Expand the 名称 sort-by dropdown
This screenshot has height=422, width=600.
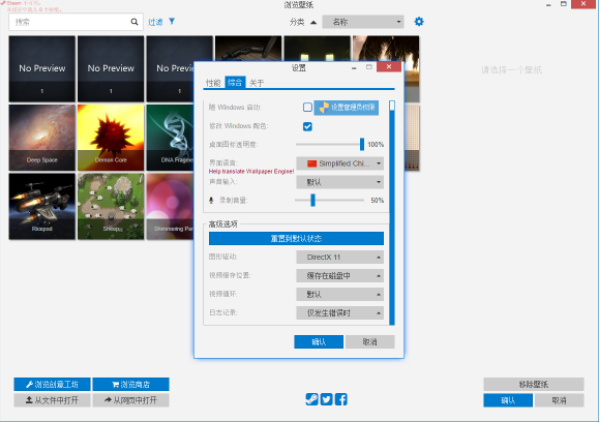362,21
